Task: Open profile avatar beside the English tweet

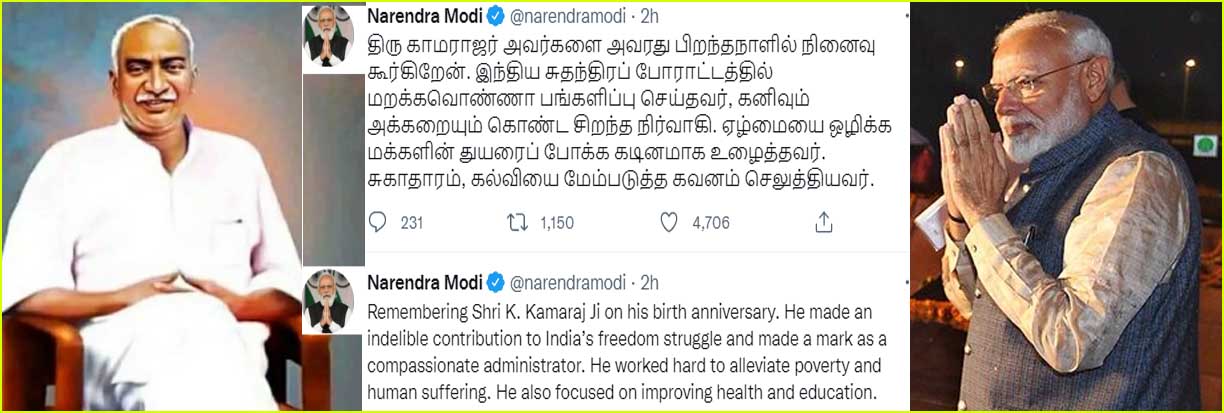Action: click(x=328, y=301)
